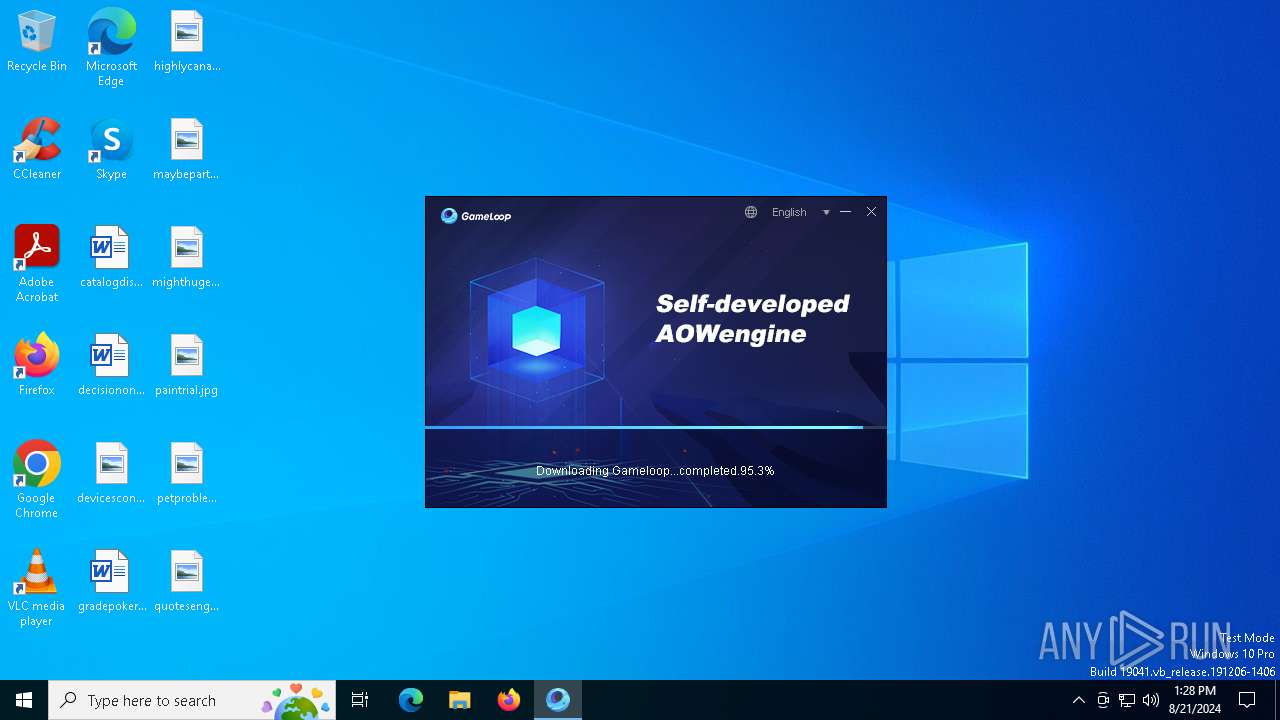Select the Adobe Acrobat desktop shortcut
Screen dimensions: 1280x720
point(37,264)
